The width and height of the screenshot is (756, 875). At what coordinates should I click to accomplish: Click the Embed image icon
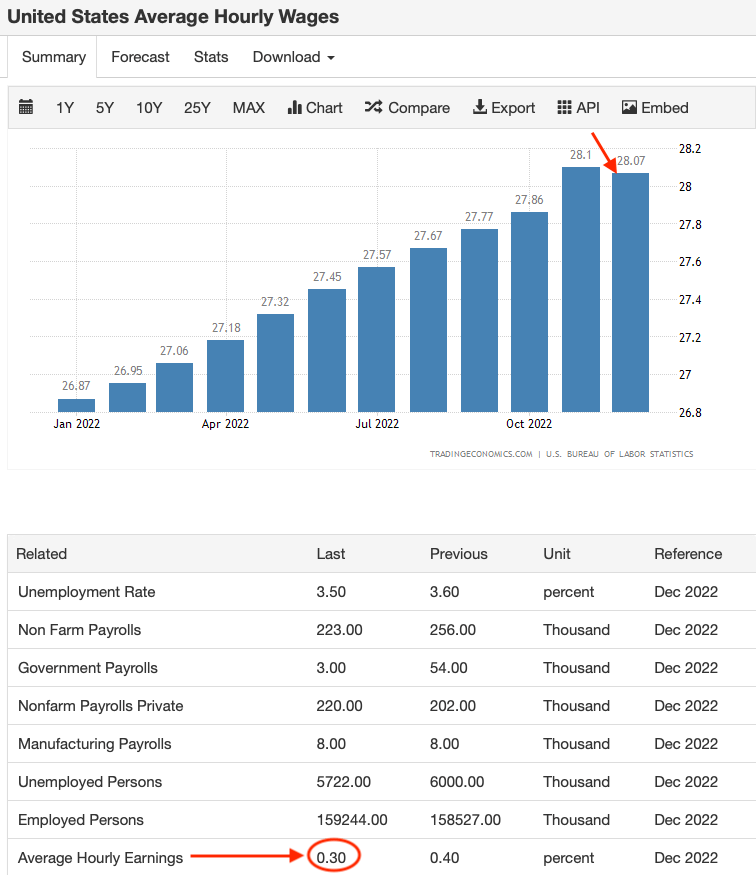click(x=629, y=108)
